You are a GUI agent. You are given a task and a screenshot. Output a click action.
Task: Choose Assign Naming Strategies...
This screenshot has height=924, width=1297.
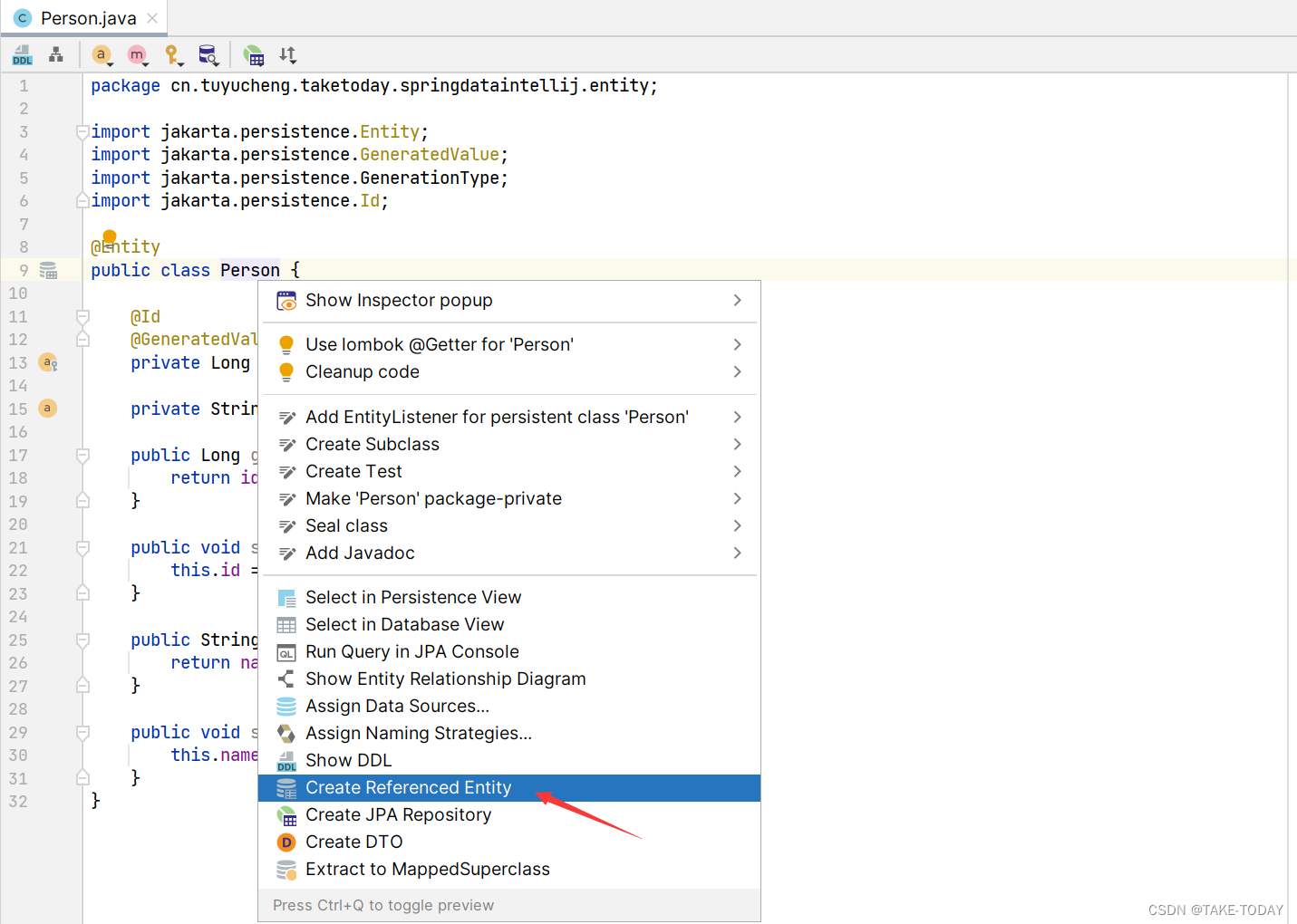[x=509, y=733]
